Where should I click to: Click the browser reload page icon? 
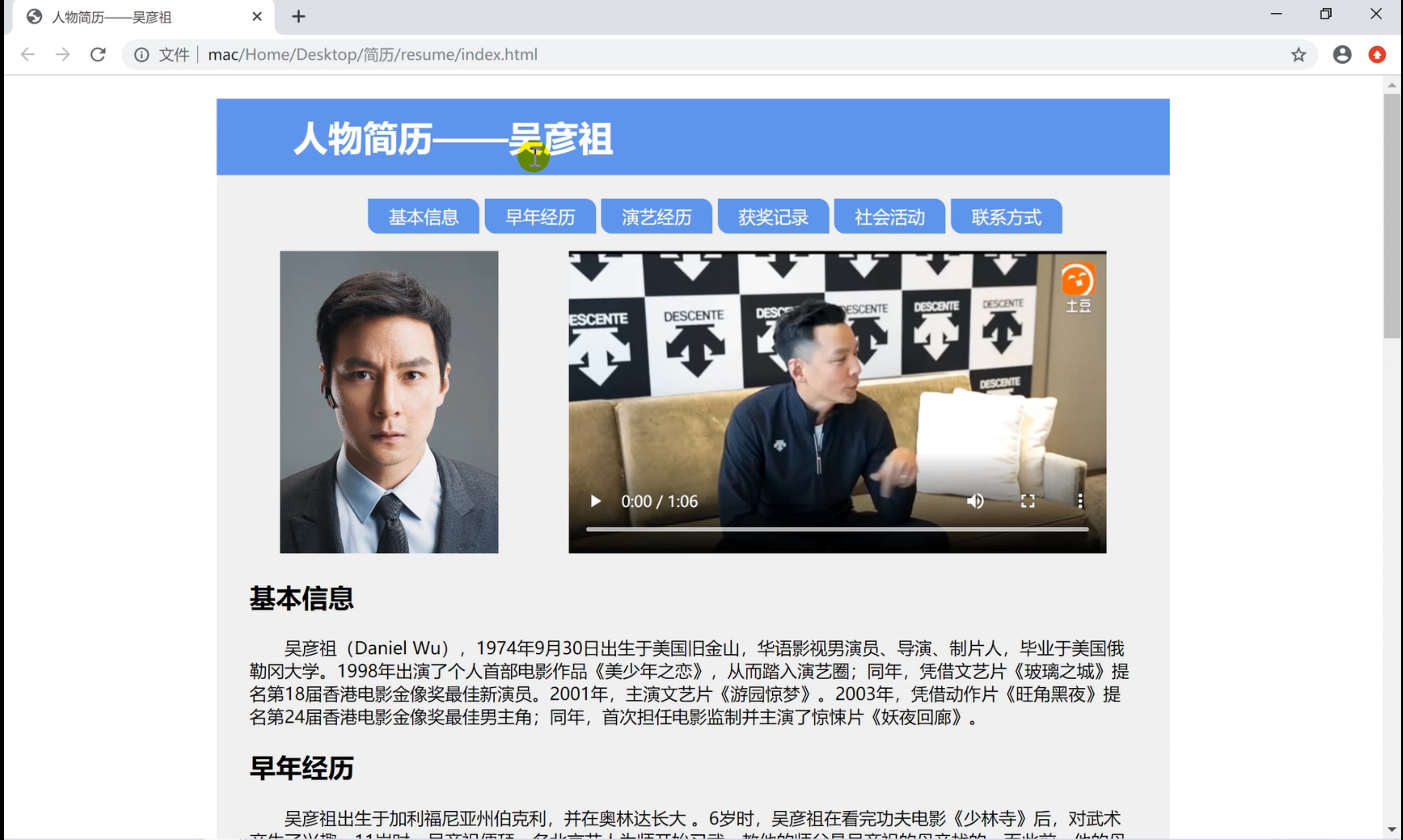click(x=98, y=54)
